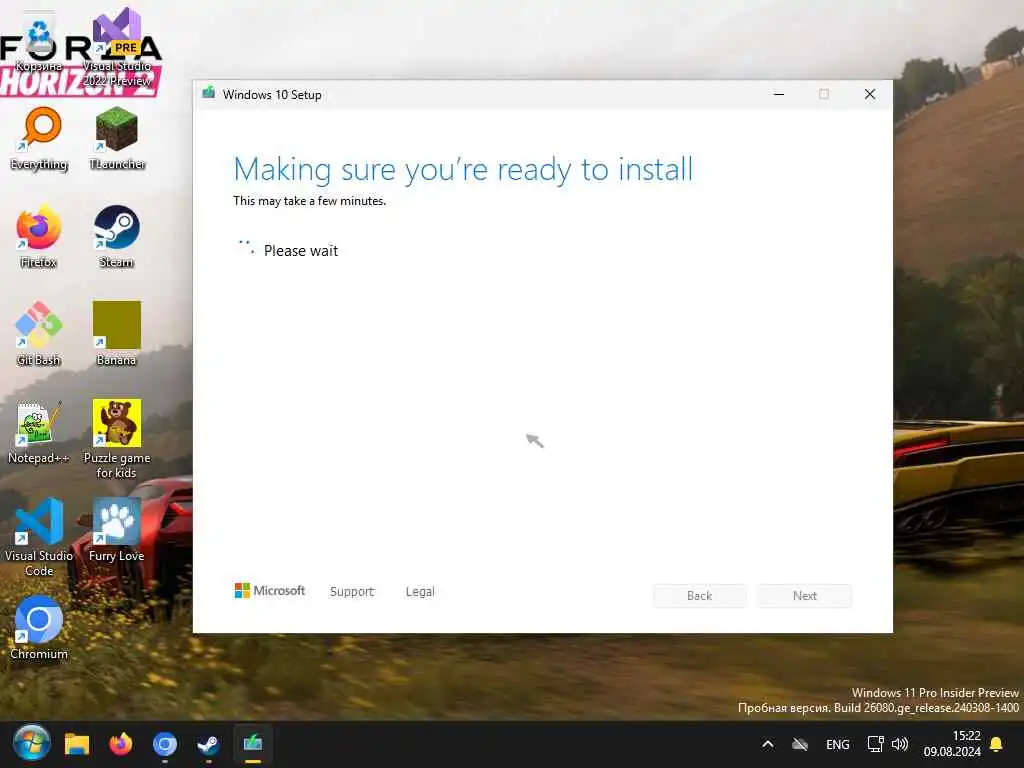Select the Furry Love desktop icon
Image resolution: width=1024 pixels, height=768 pixels.
point(116,530)
